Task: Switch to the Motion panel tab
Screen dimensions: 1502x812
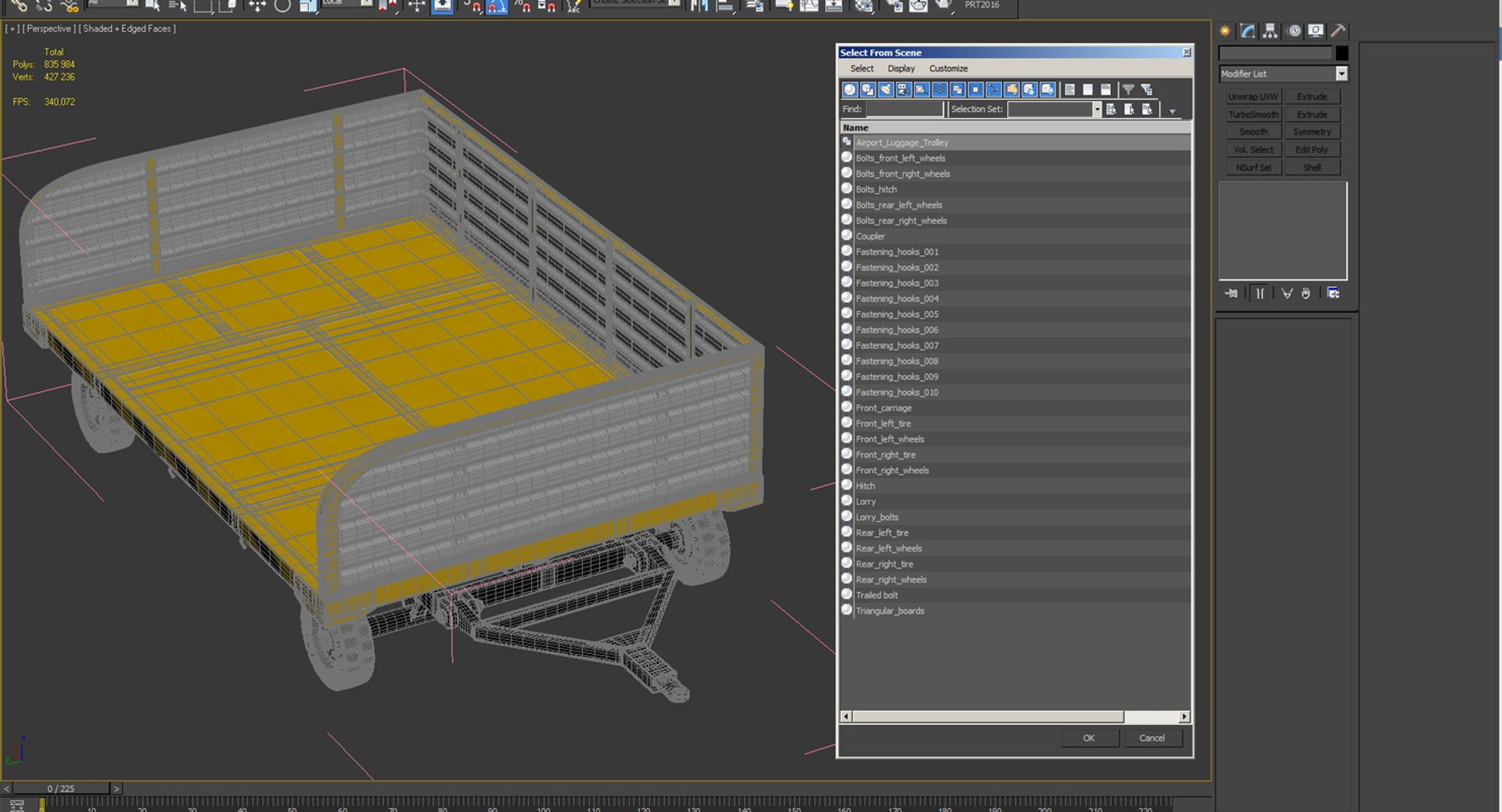Action: point(1295,31)
